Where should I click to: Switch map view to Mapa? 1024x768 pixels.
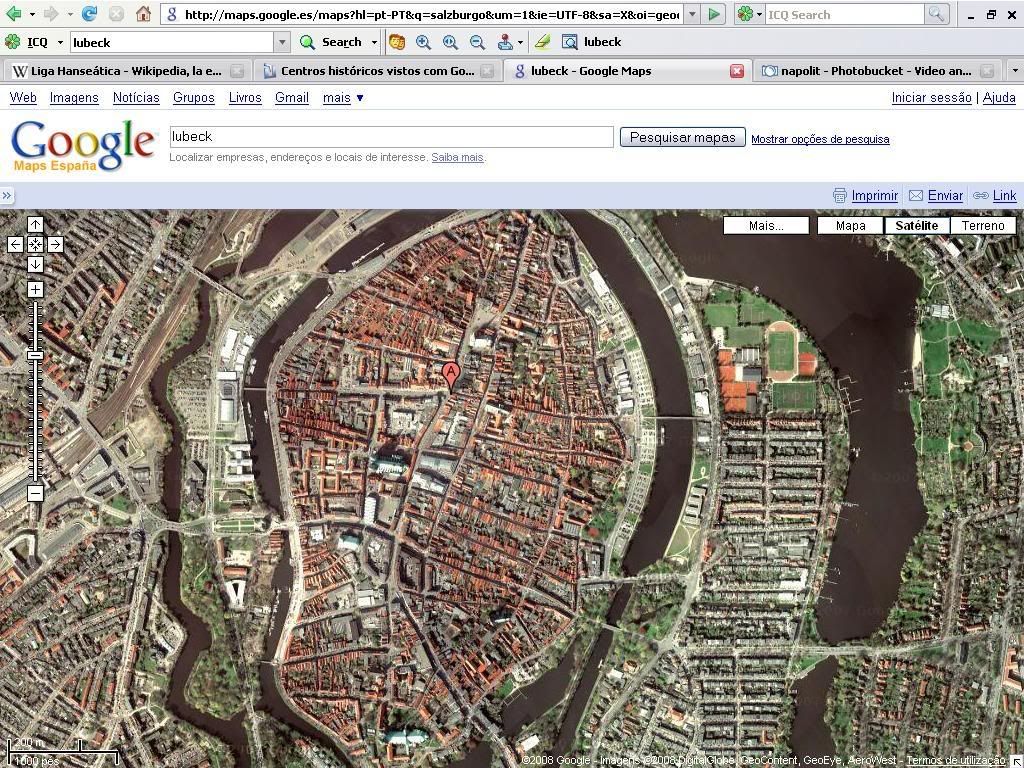coord(850,225)
